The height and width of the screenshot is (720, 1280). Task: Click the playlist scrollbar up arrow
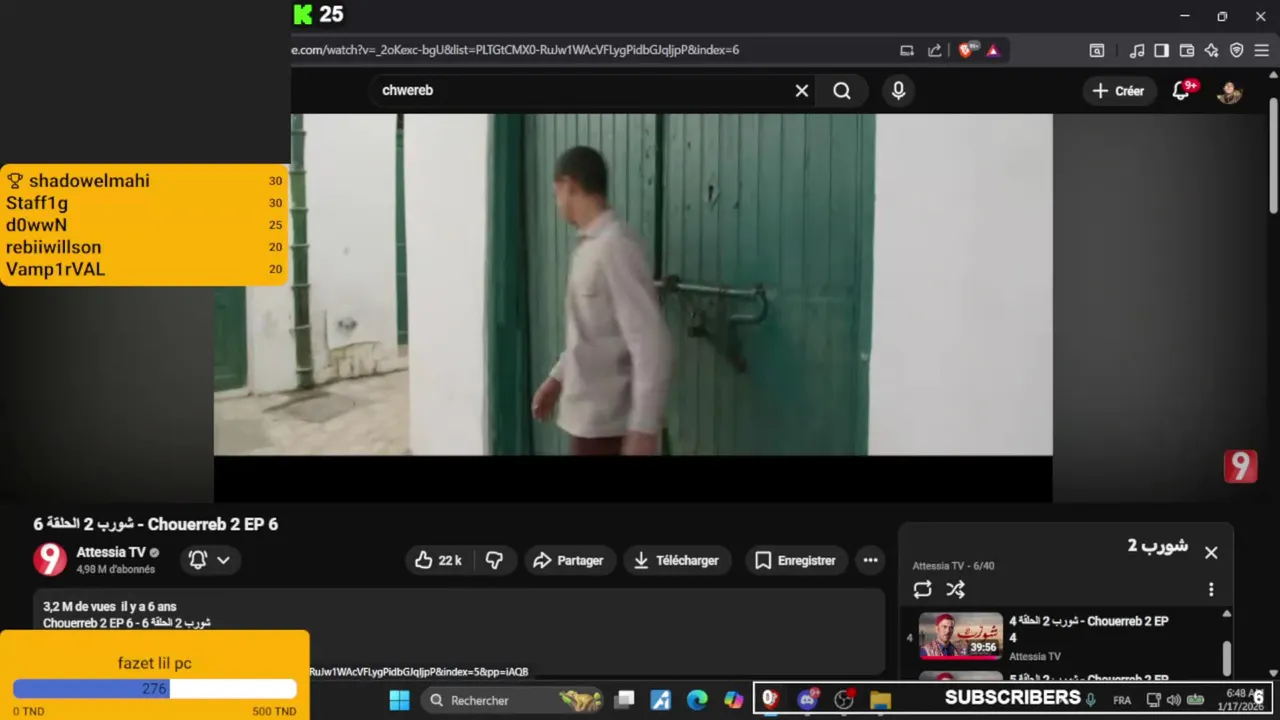(x=1227, y=615)
